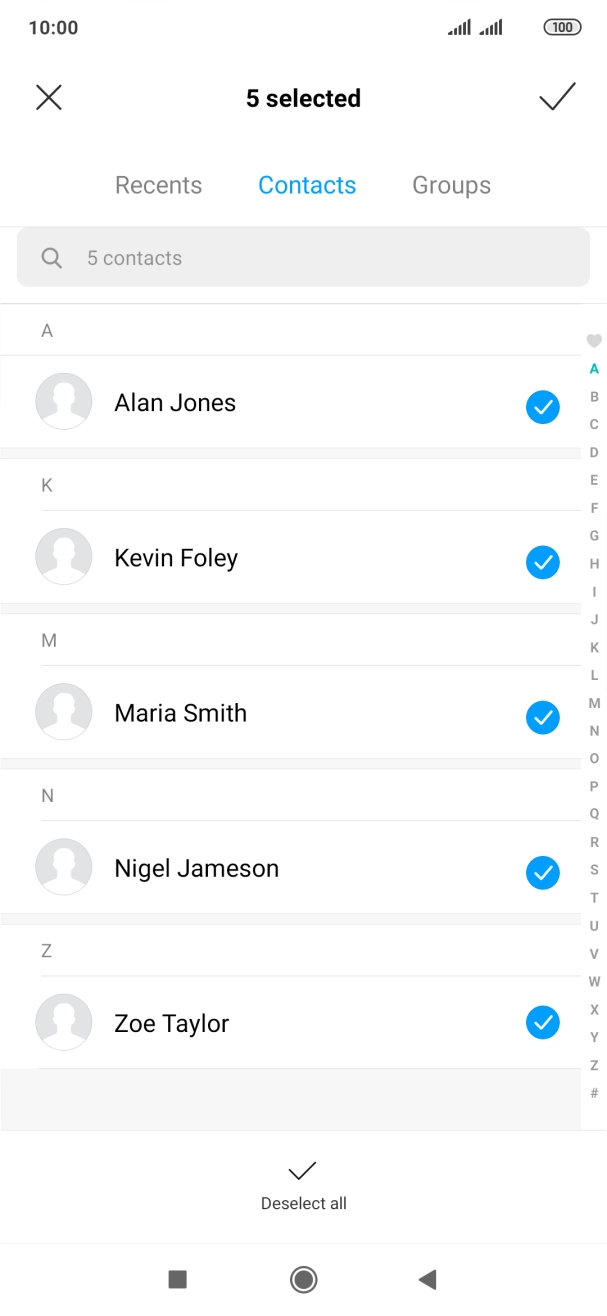Deselect Nigel Jameson from the list
Screen dimensions: 607x1316
click(543, 873)
